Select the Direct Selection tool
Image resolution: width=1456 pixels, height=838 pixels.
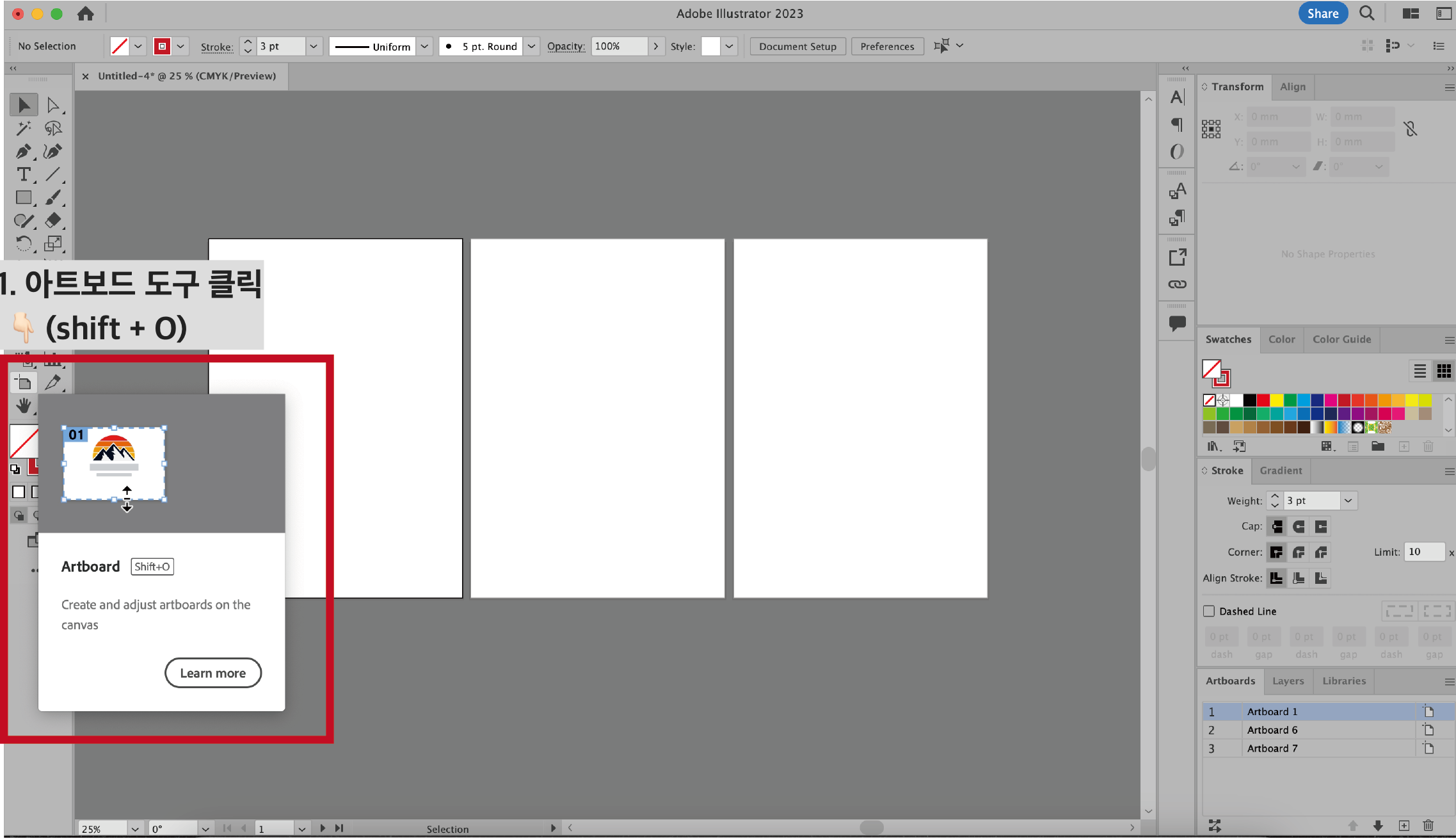tap(53, 105)
